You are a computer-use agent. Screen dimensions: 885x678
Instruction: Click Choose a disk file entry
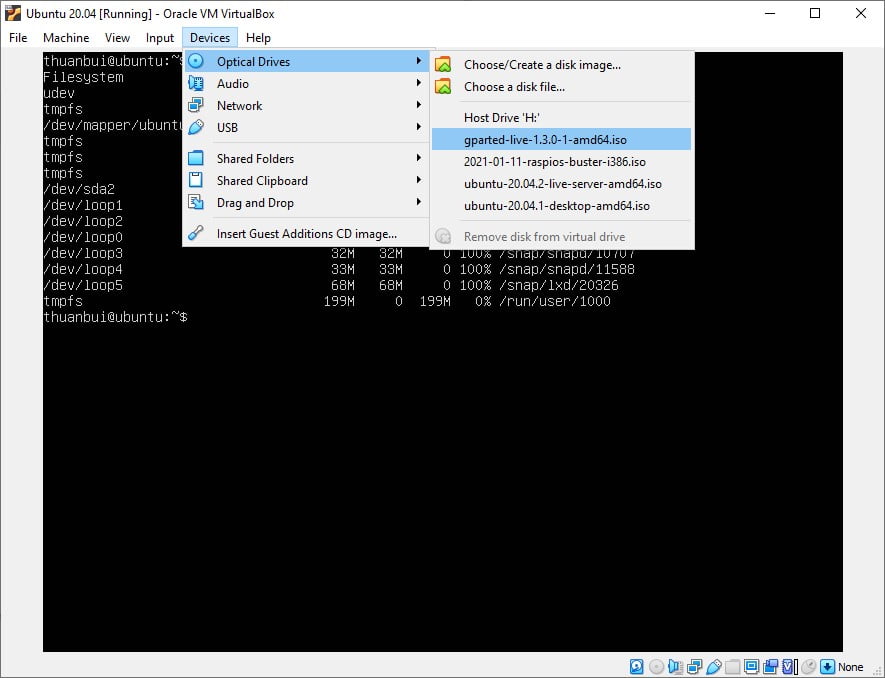tap(515, 87)
